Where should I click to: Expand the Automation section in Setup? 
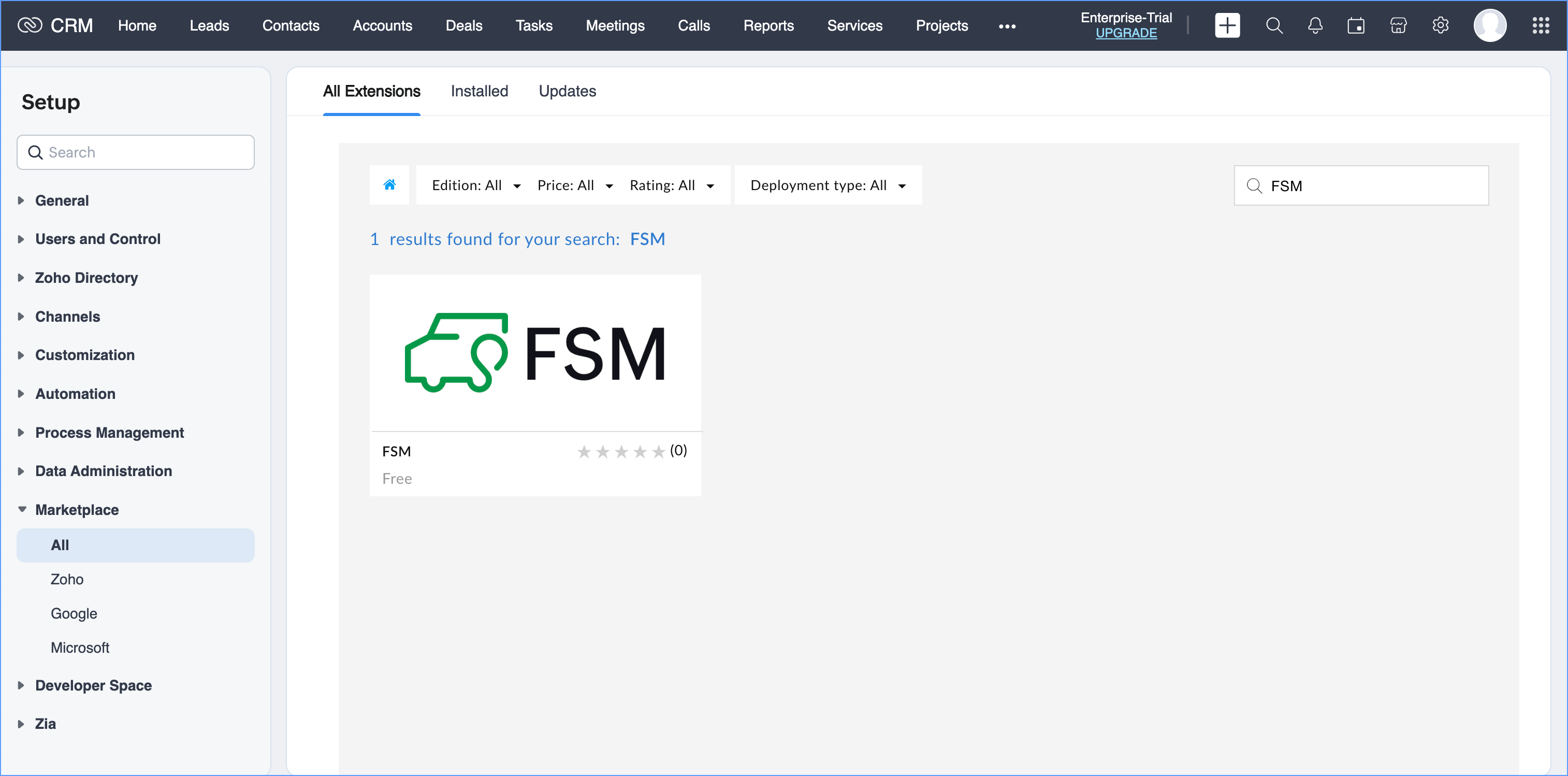click(75, 394)
